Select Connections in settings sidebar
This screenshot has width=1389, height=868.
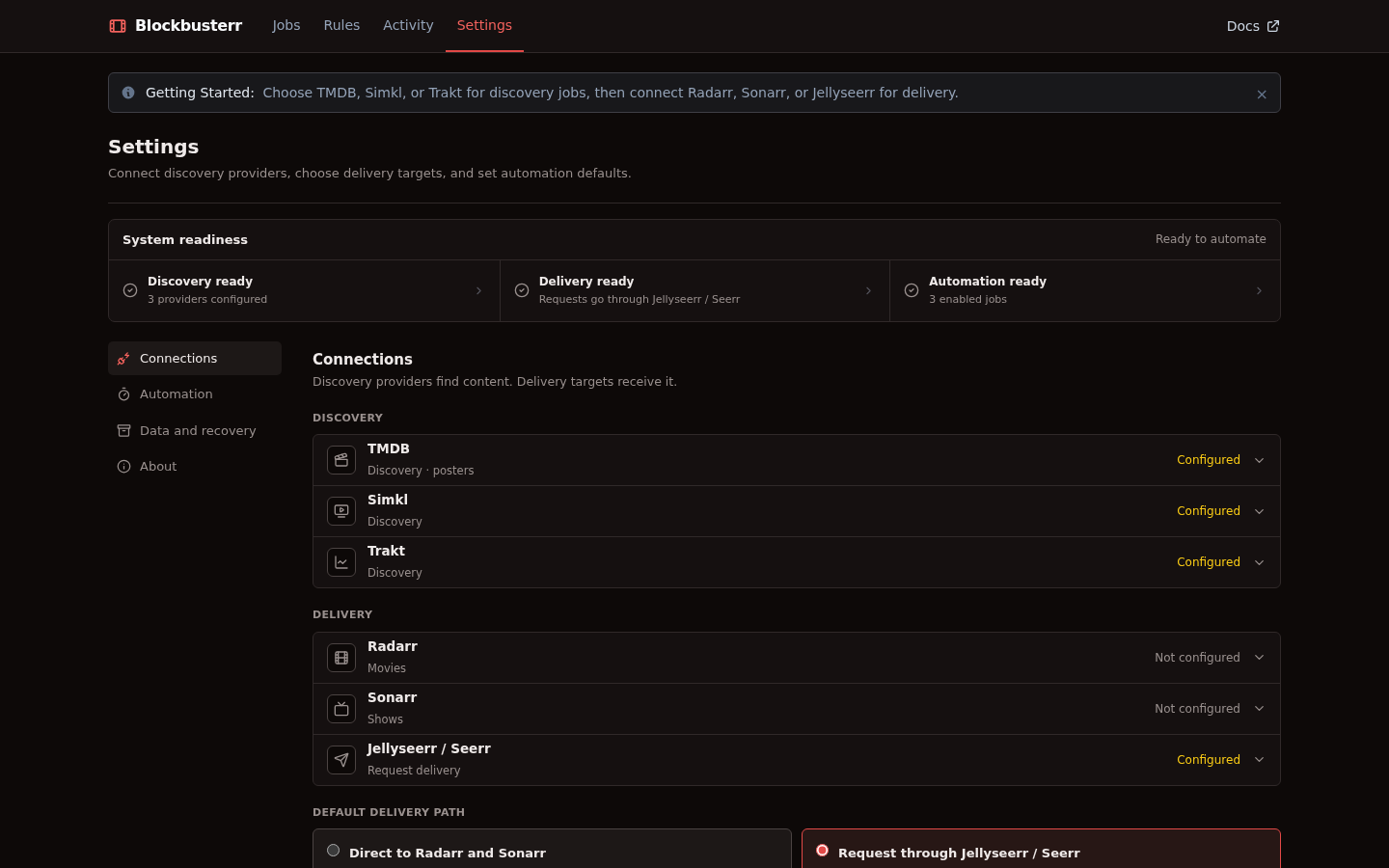click(x=195, y=358)
